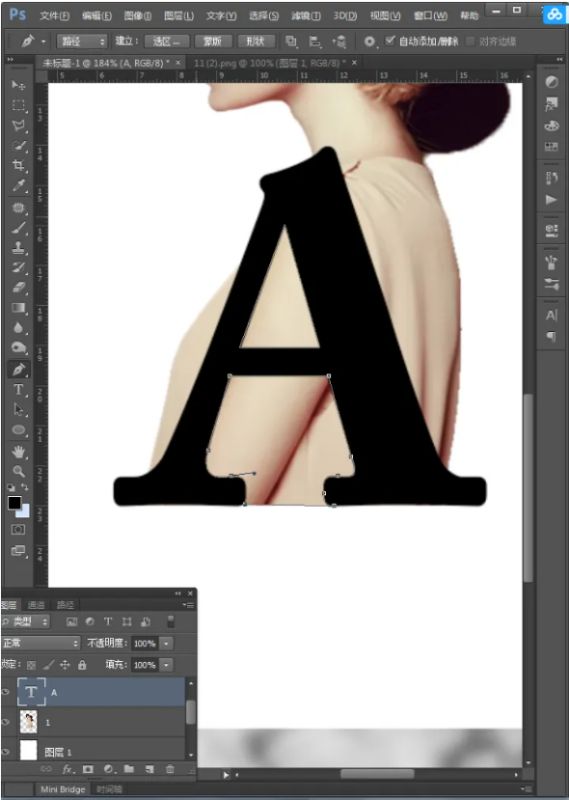Viewport: 569px width, 800px height.
Task: Activate the Zoom magnifier tool
Action: (18, 471)
